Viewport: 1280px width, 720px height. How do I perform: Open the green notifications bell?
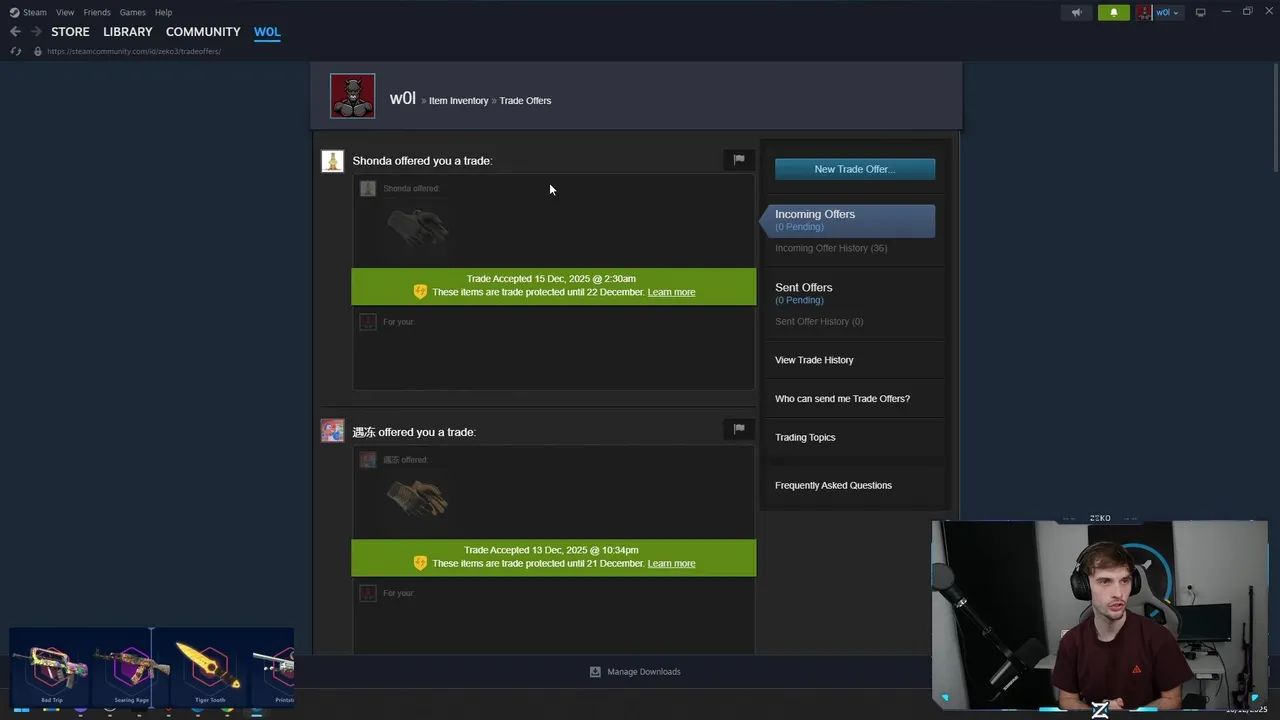pyautogui.click(x=1114, y=12)
